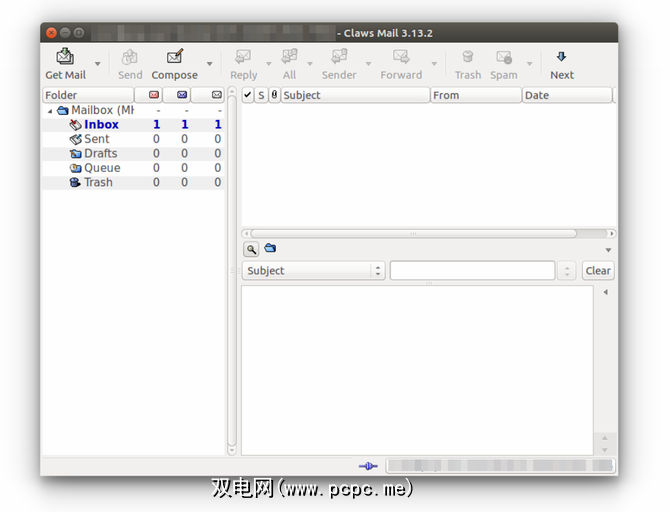Click the Reply toolbar icon
This screenshot has height=512, width=670.
click(243, 56)
